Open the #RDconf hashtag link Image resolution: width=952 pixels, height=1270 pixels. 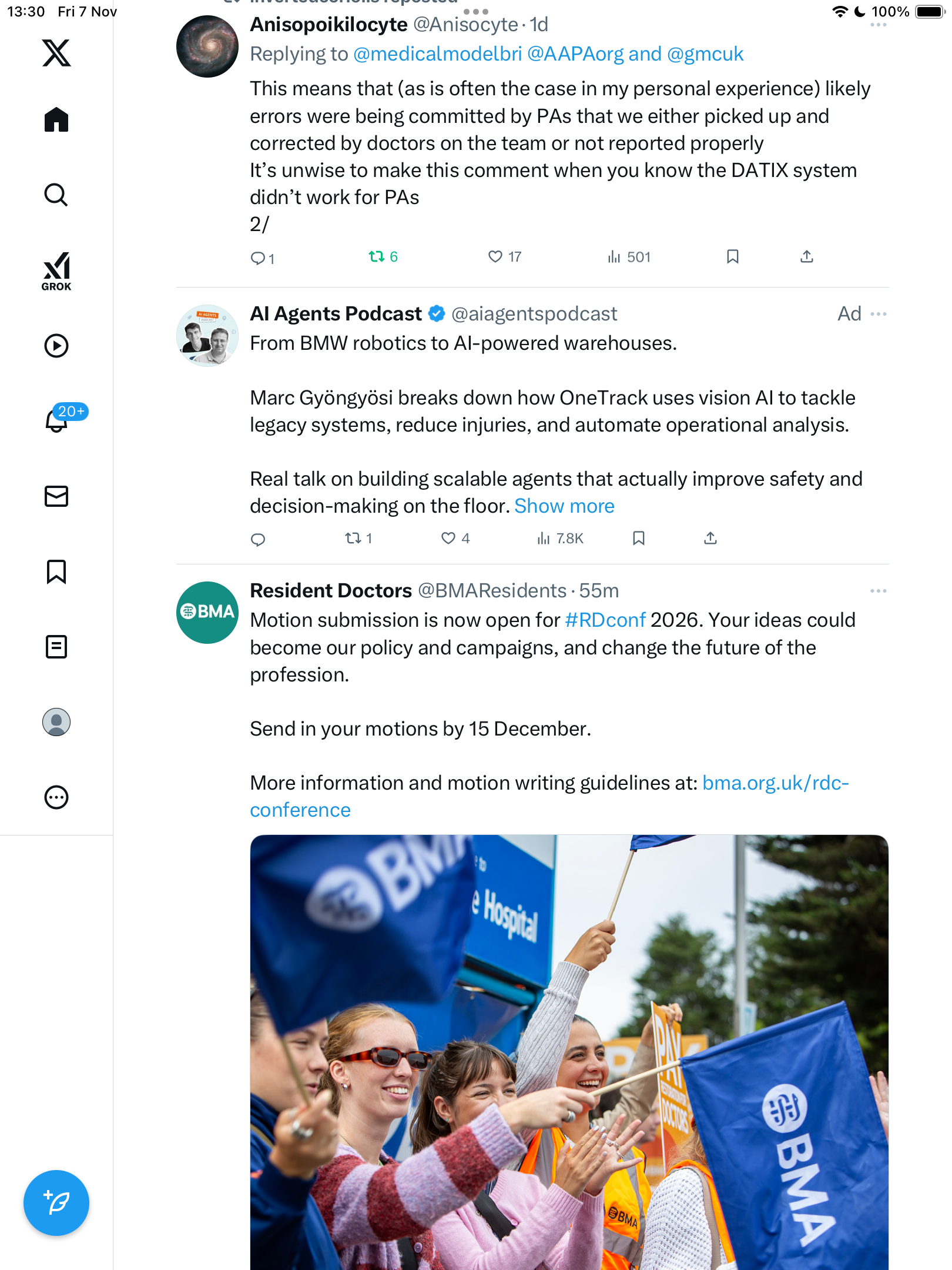coord(605,620)
